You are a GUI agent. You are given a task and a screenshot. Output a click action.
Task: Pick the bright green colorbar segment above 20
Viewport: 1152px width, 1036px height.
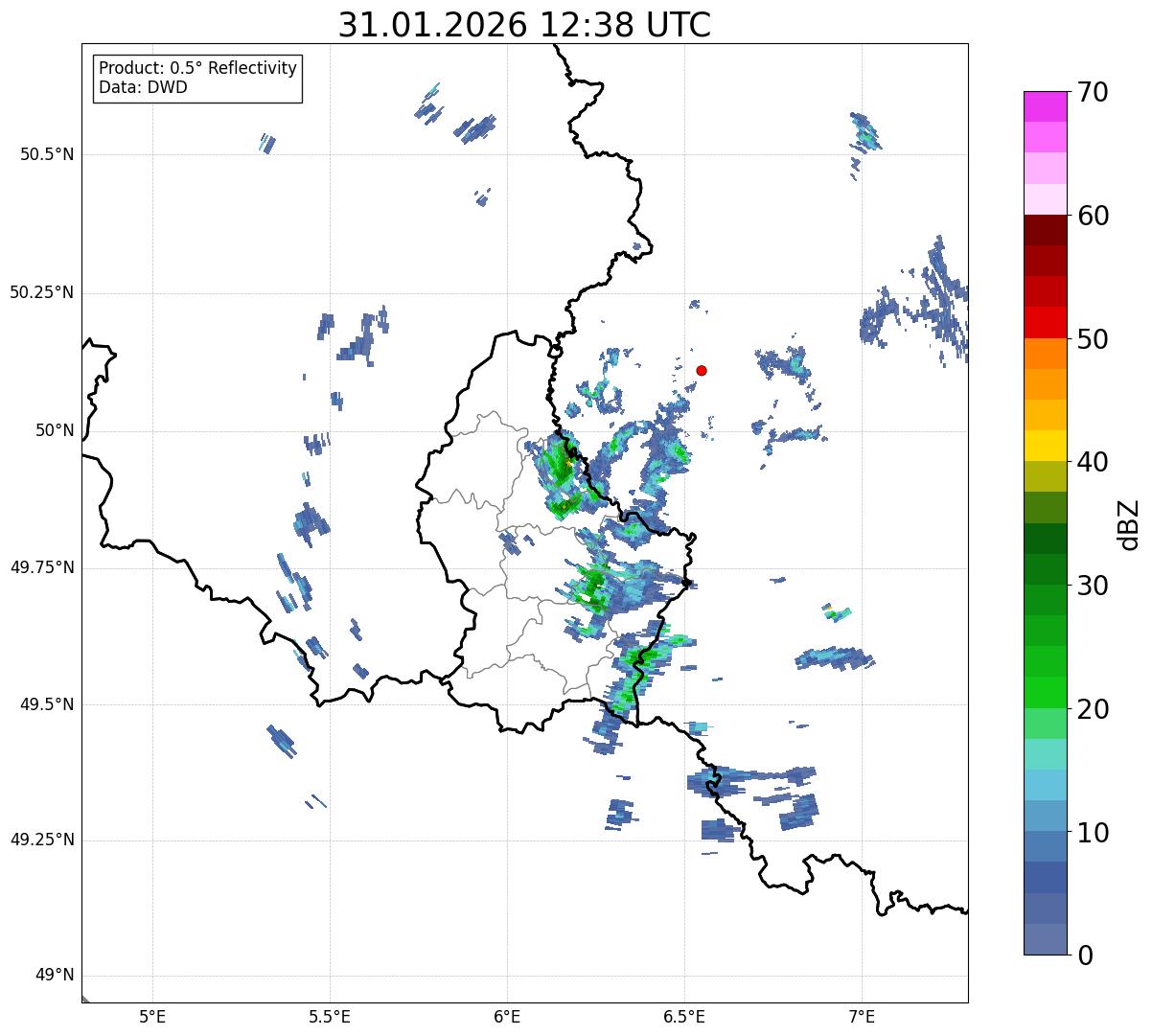click(1045, 693)
